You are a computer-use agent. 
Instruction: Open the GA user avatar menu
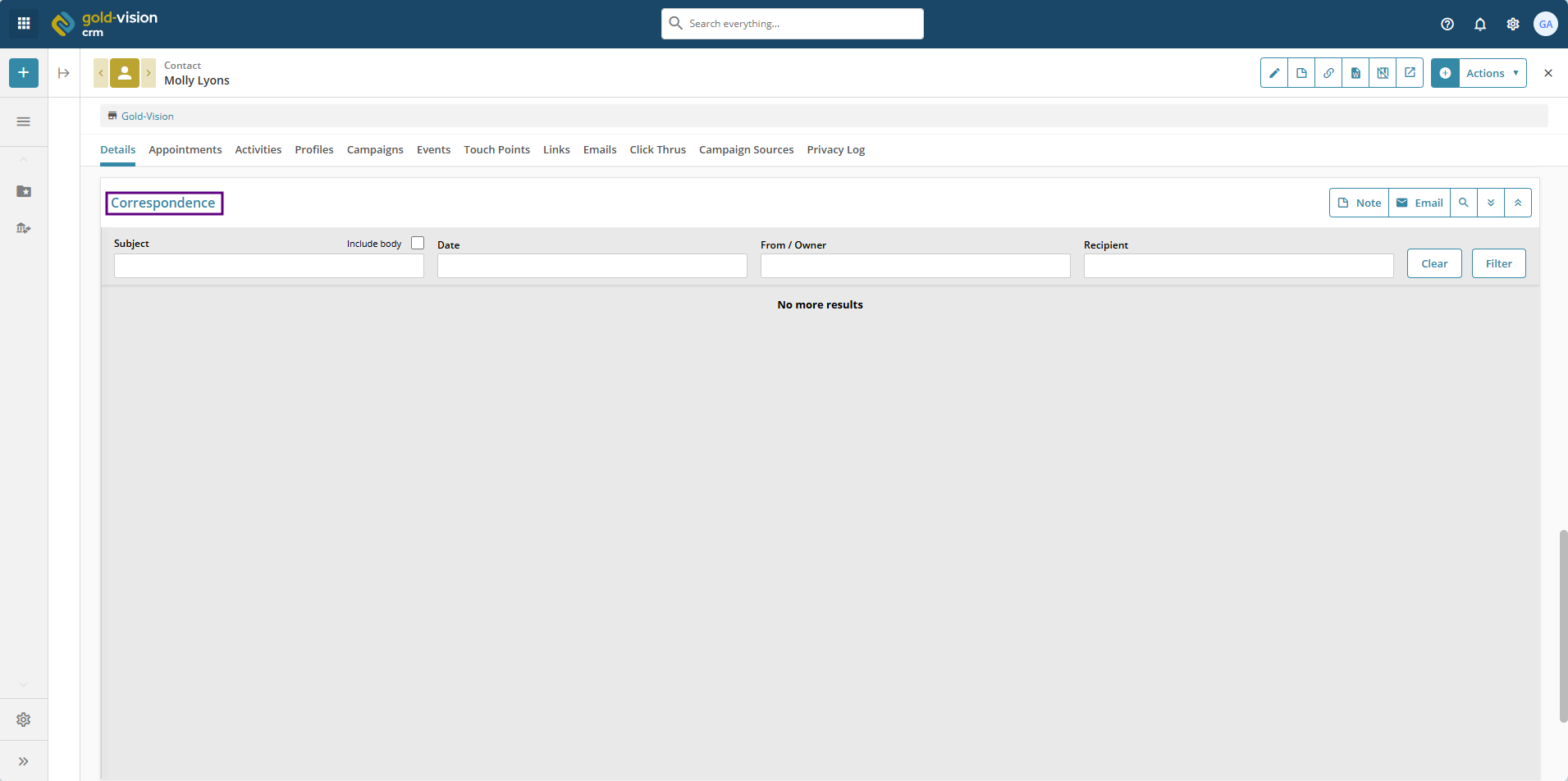(1546, 24)
